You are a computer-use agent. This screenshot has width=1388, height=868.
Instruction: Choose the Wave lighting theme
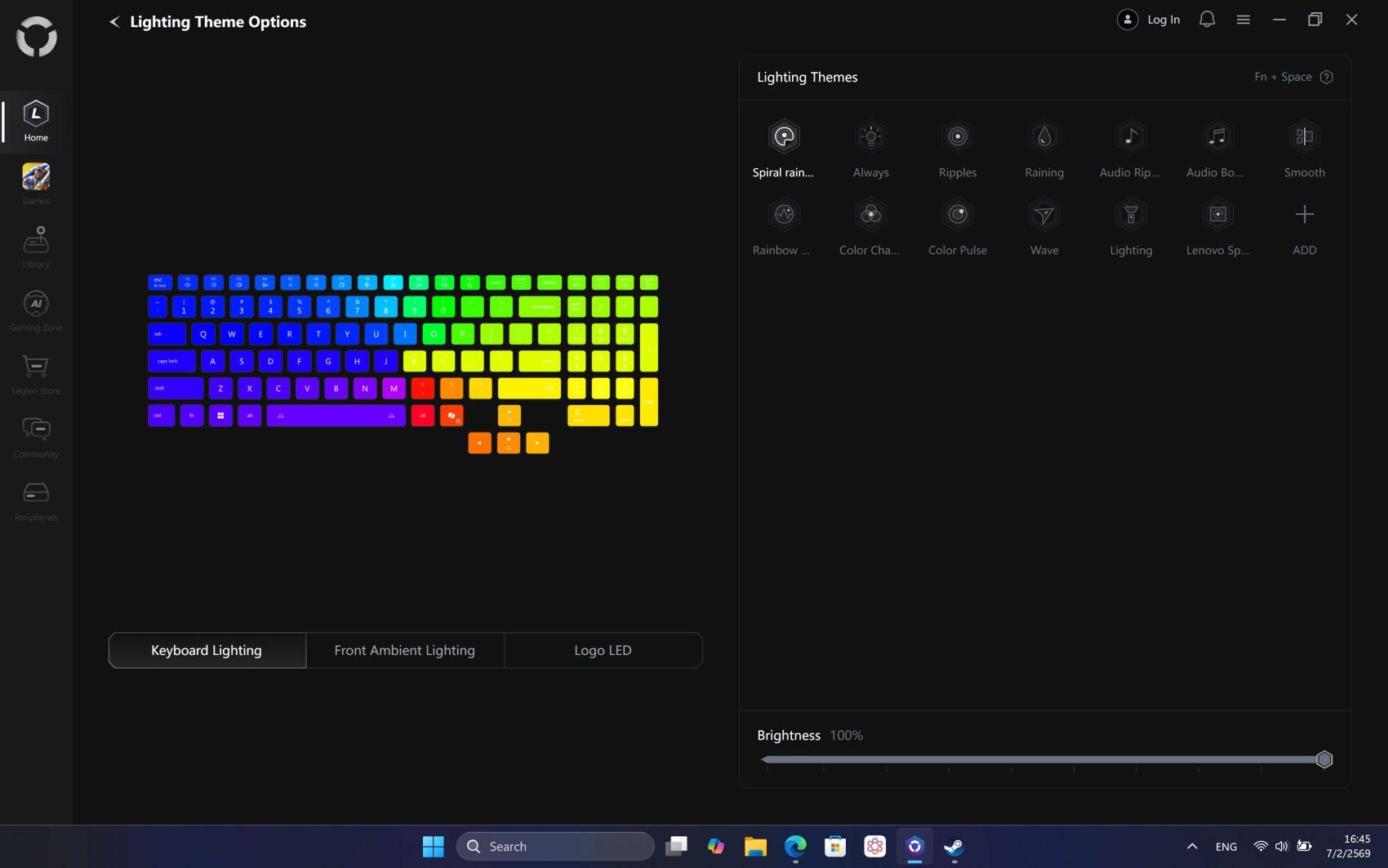(1044, 215)
